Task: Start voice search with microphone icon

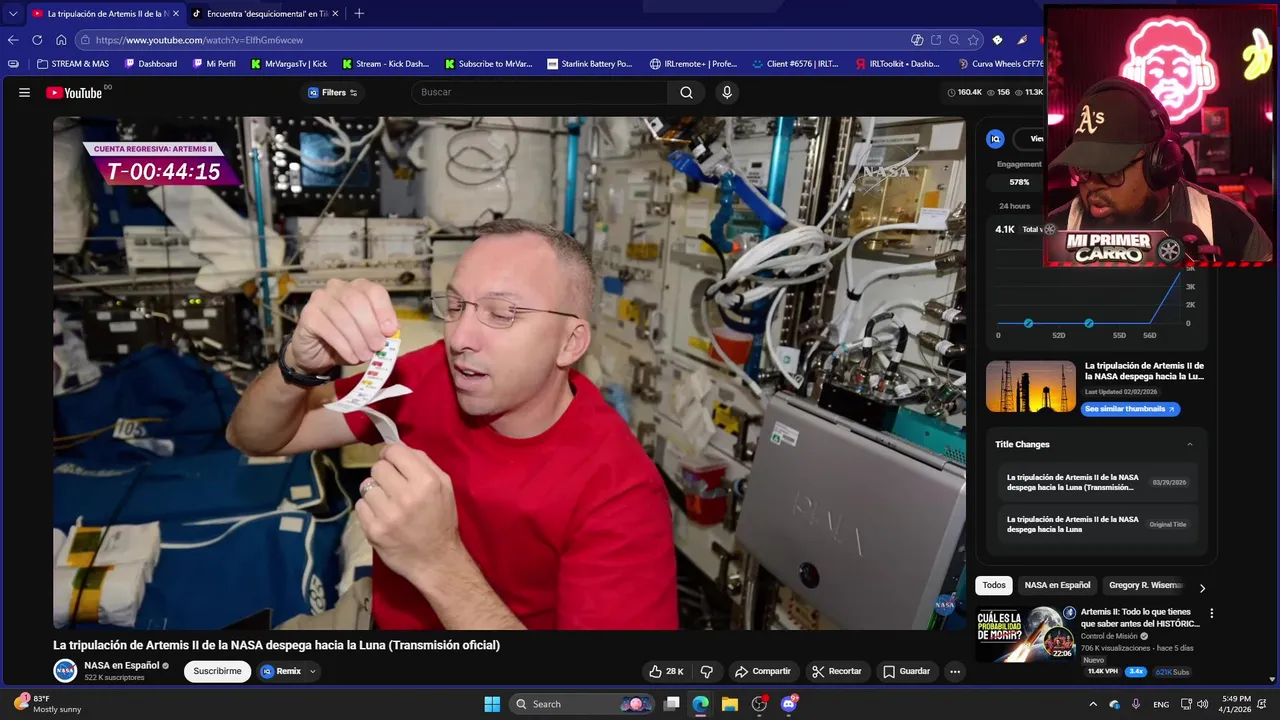Action: pyautogui.click(x=727, y=92)
